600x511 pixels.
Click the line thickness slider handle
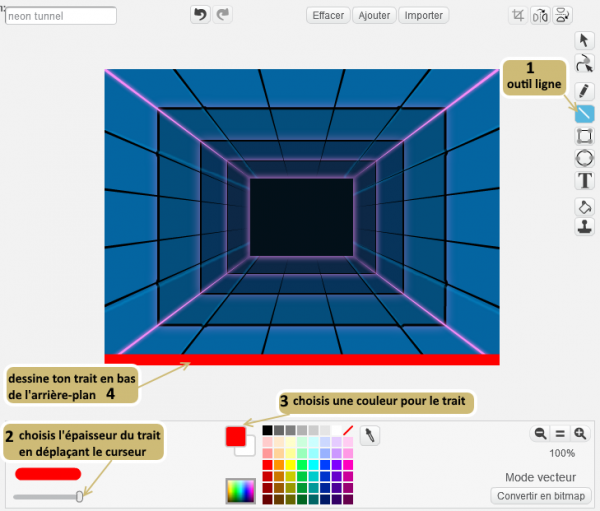pyautogui.click(x=79, y=496)
